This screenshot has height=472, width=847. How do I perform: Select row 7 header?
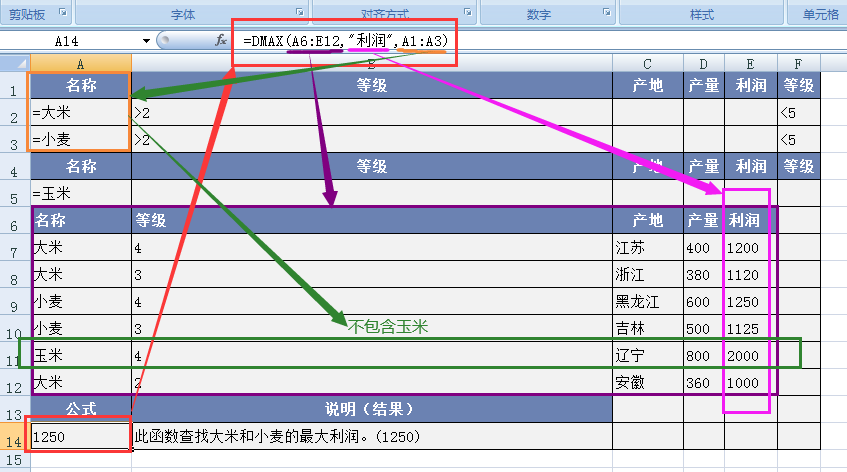[15, 247]
